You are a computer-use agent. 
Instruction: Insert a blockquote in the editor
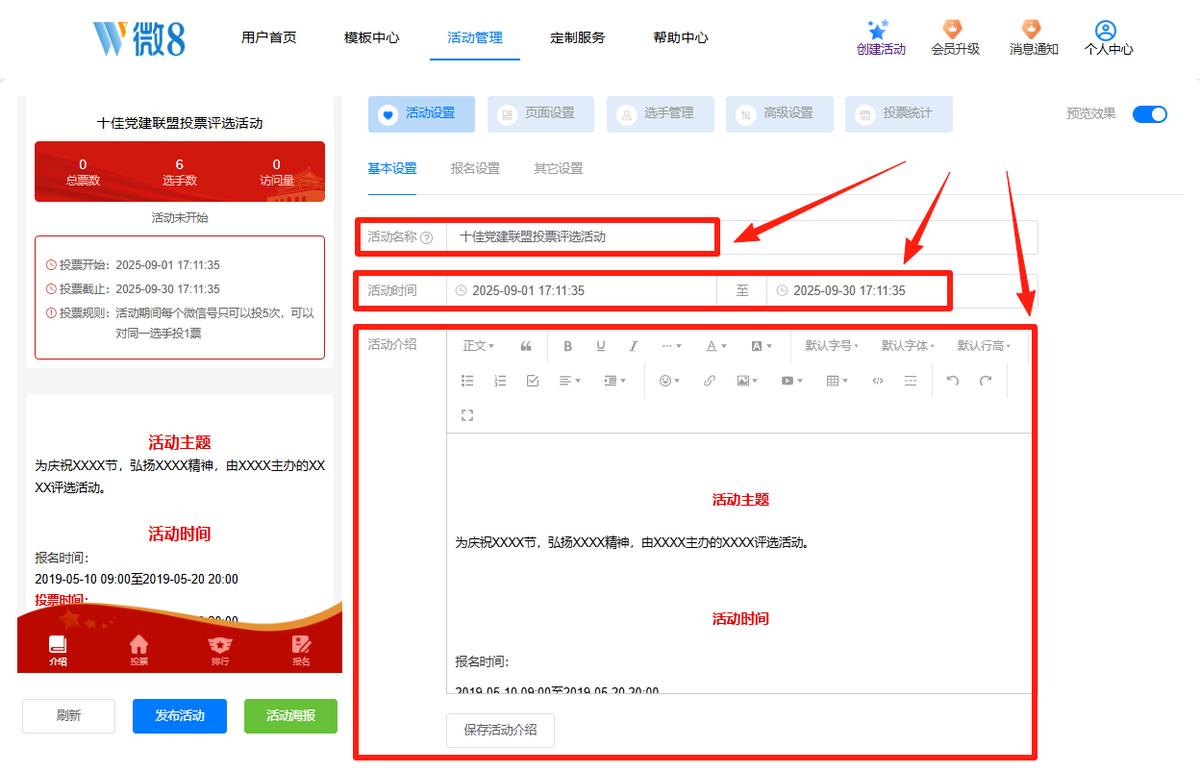pyautogui.click(x=526, y=346)
